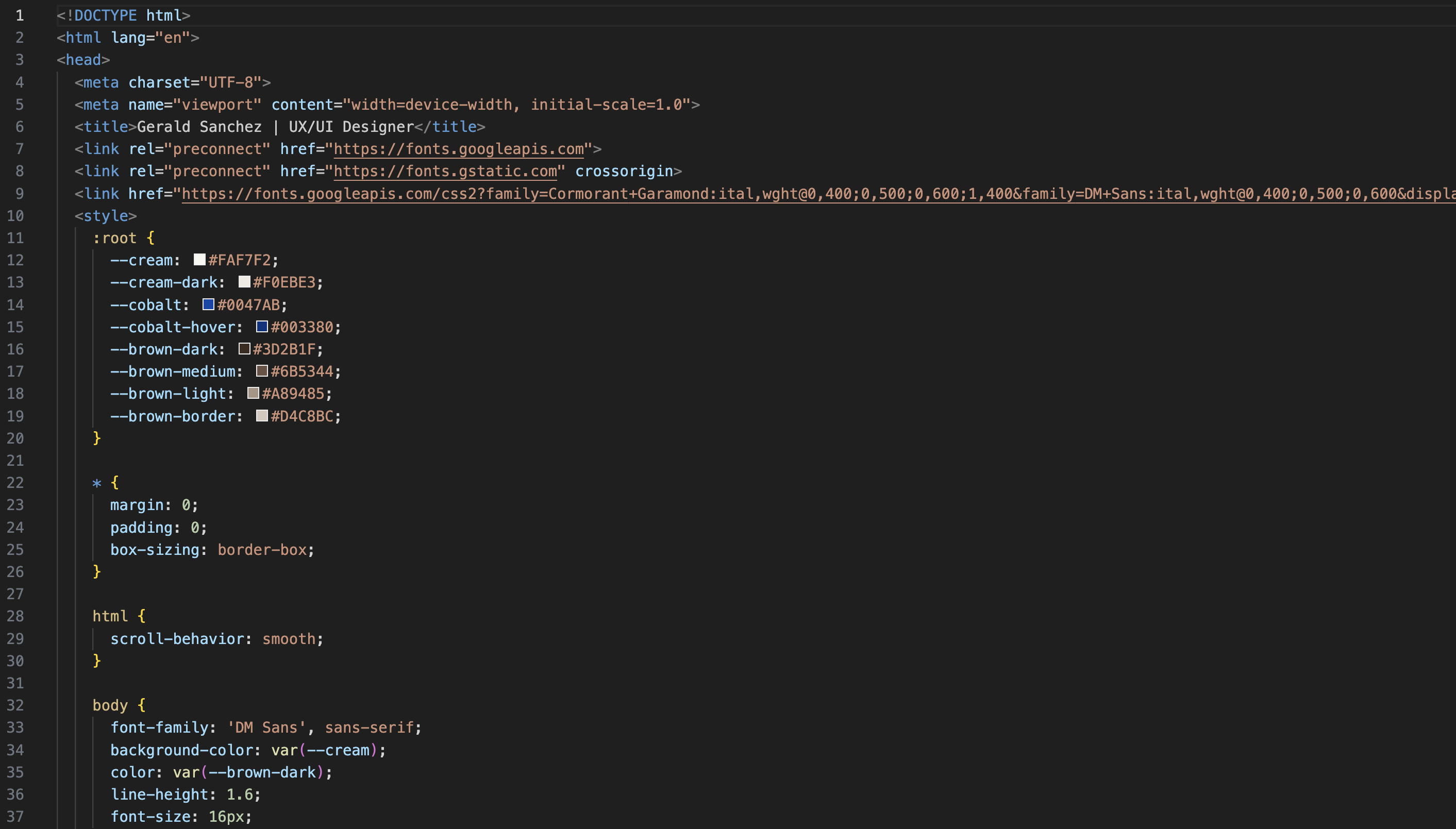Open the color picker for #F0EBE3
1456x829 pixels.
tap(244, 282)
